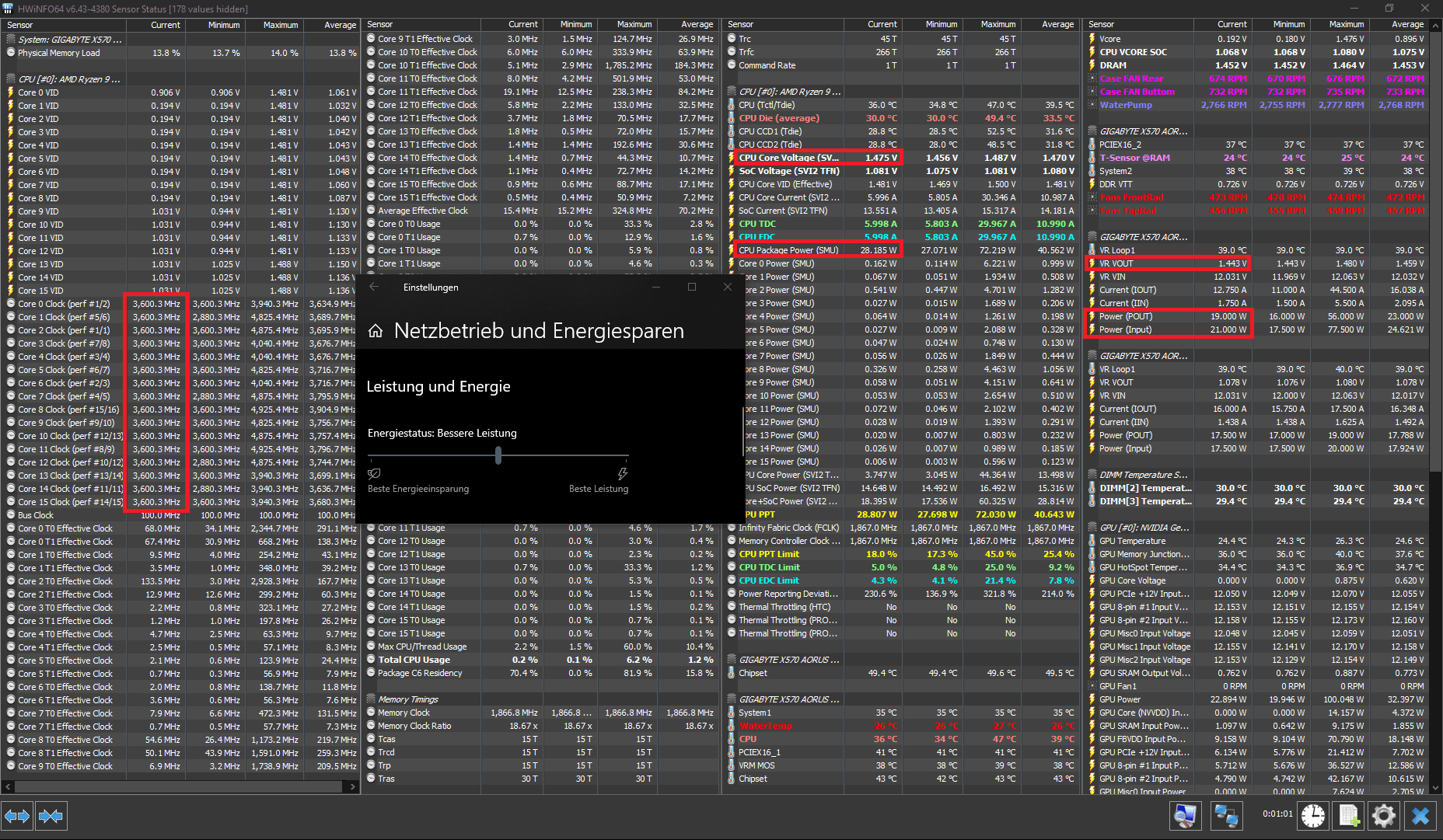Image resolution: width=1443 pixels, height=840 pixels.
Task: Select the Memory Clock Ratio row
Action: point(540,726)
